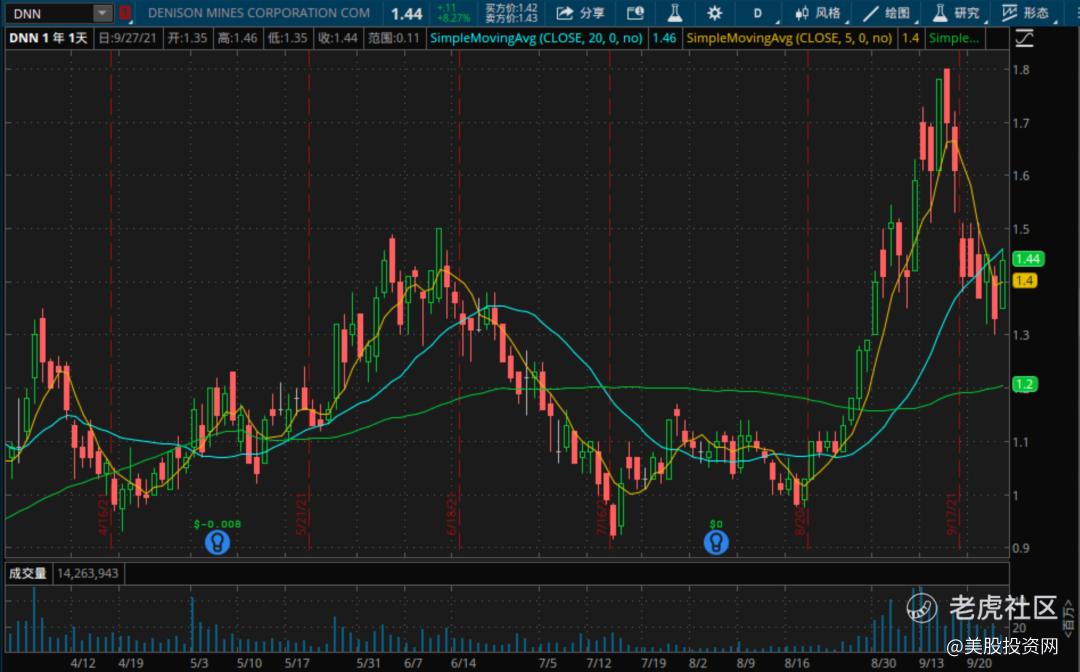Open the 形态 patterns menu
This screenshot has width=1080, height=672.
tap(1026, 13)
